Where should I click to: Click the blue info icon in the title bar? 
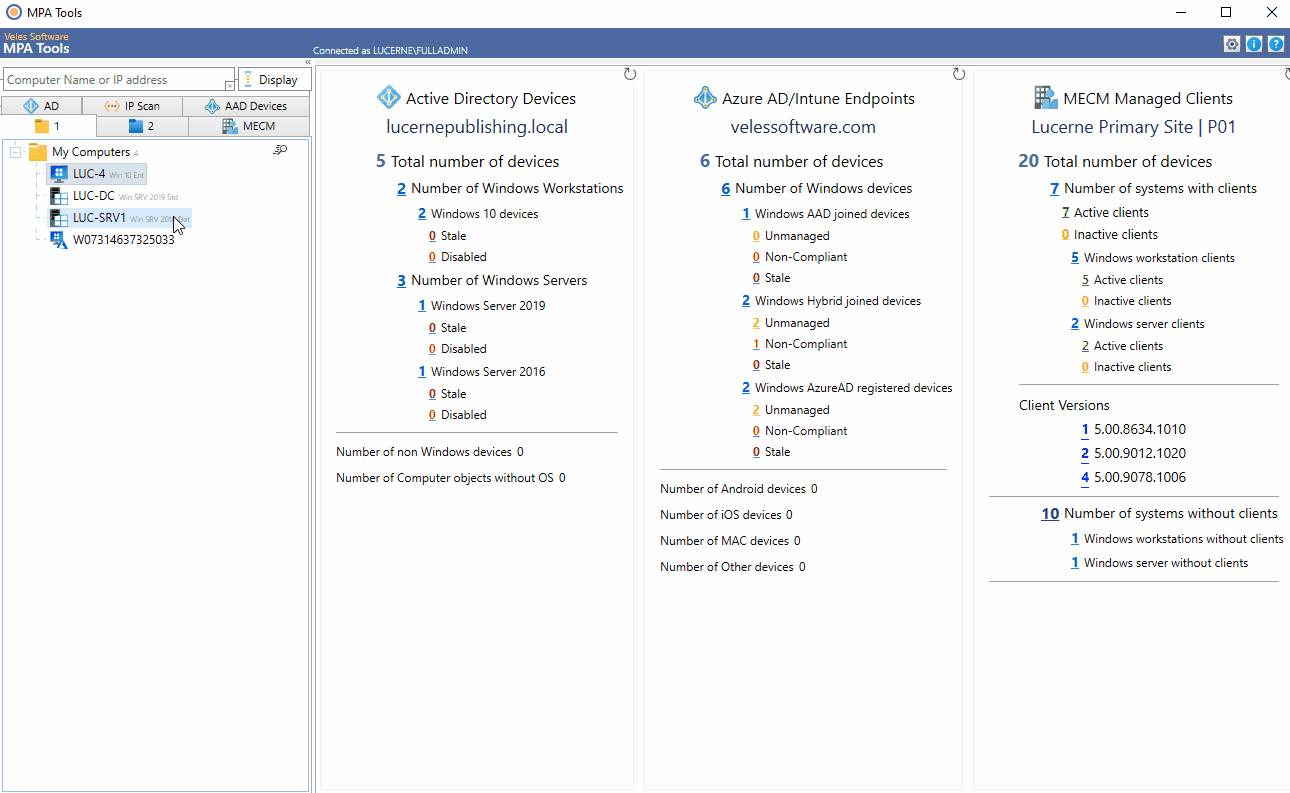[x=1253, y=44]
